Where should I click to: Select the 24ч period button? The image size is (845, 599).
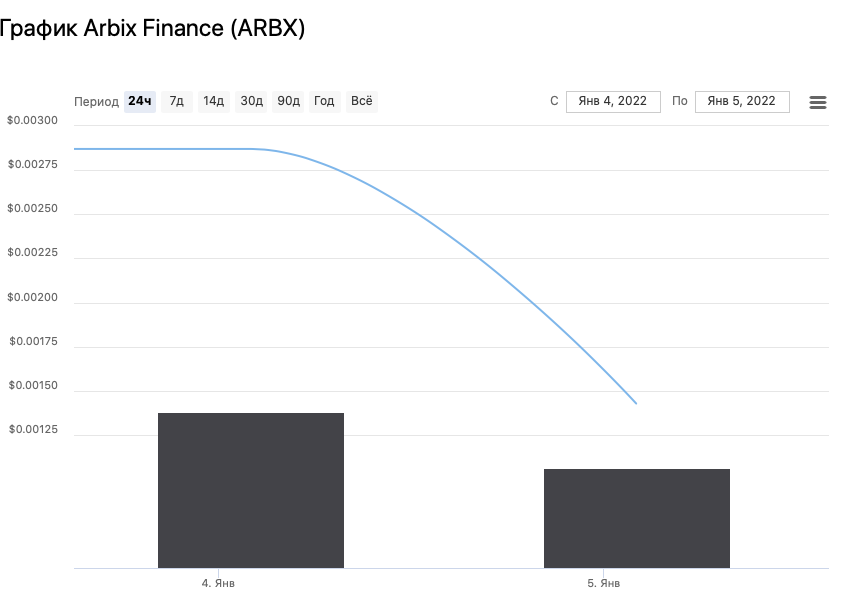click(x=140, y=101)
